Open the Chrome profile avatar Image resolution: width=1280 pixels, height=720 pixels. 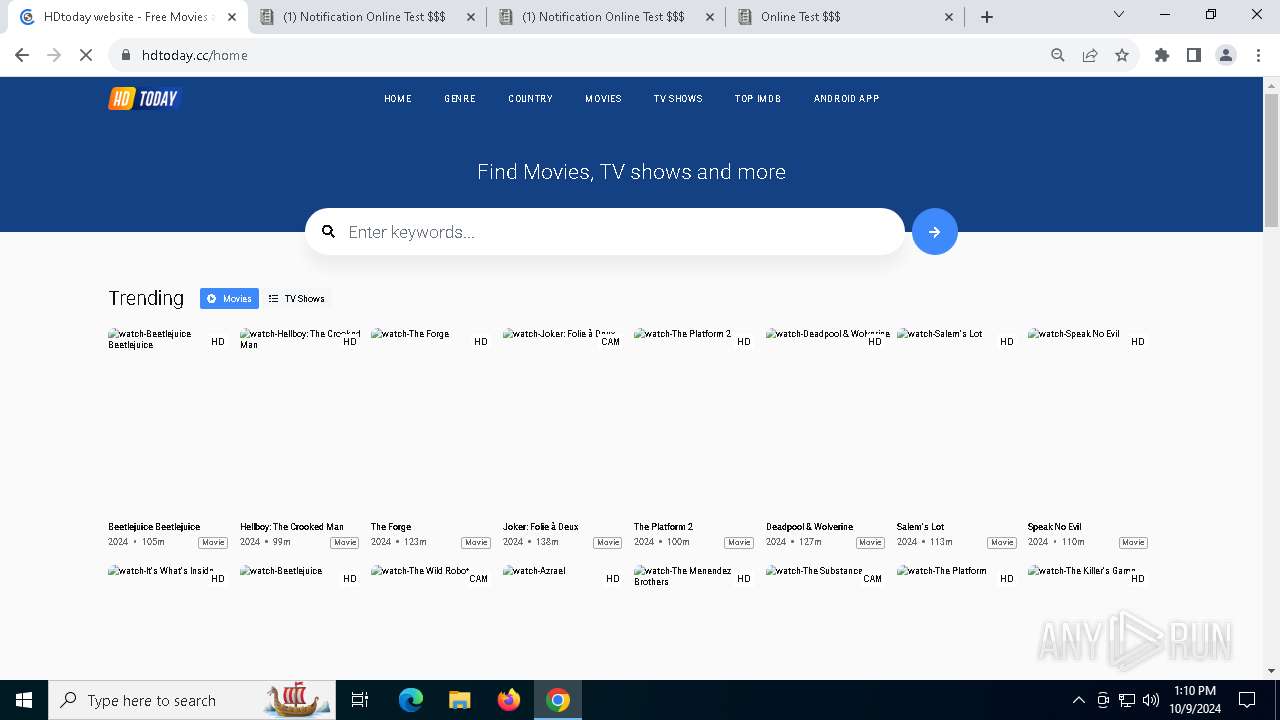point(1226,55)
